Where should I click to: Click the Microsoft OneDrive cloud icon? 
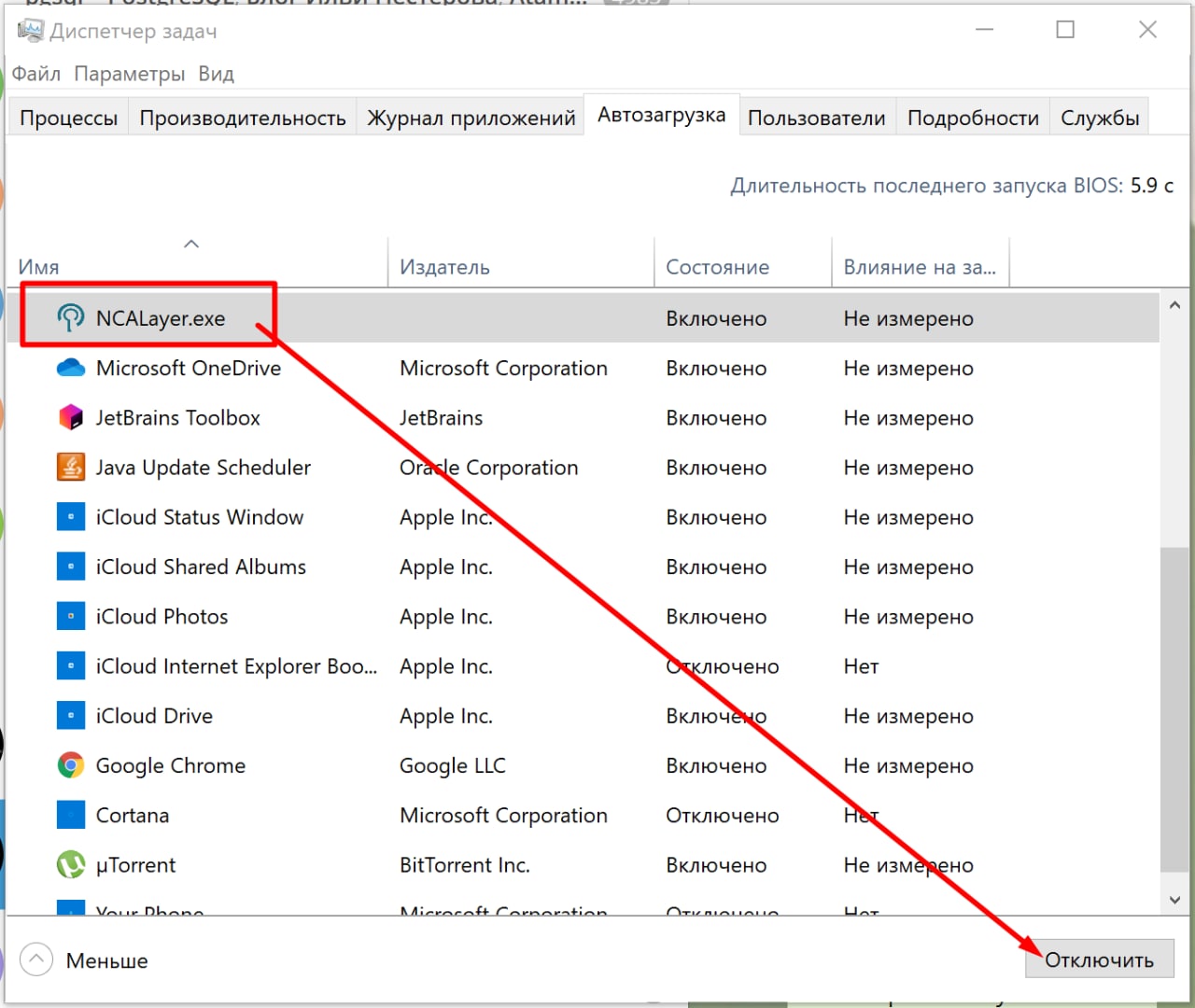click(x=70, y=368)
